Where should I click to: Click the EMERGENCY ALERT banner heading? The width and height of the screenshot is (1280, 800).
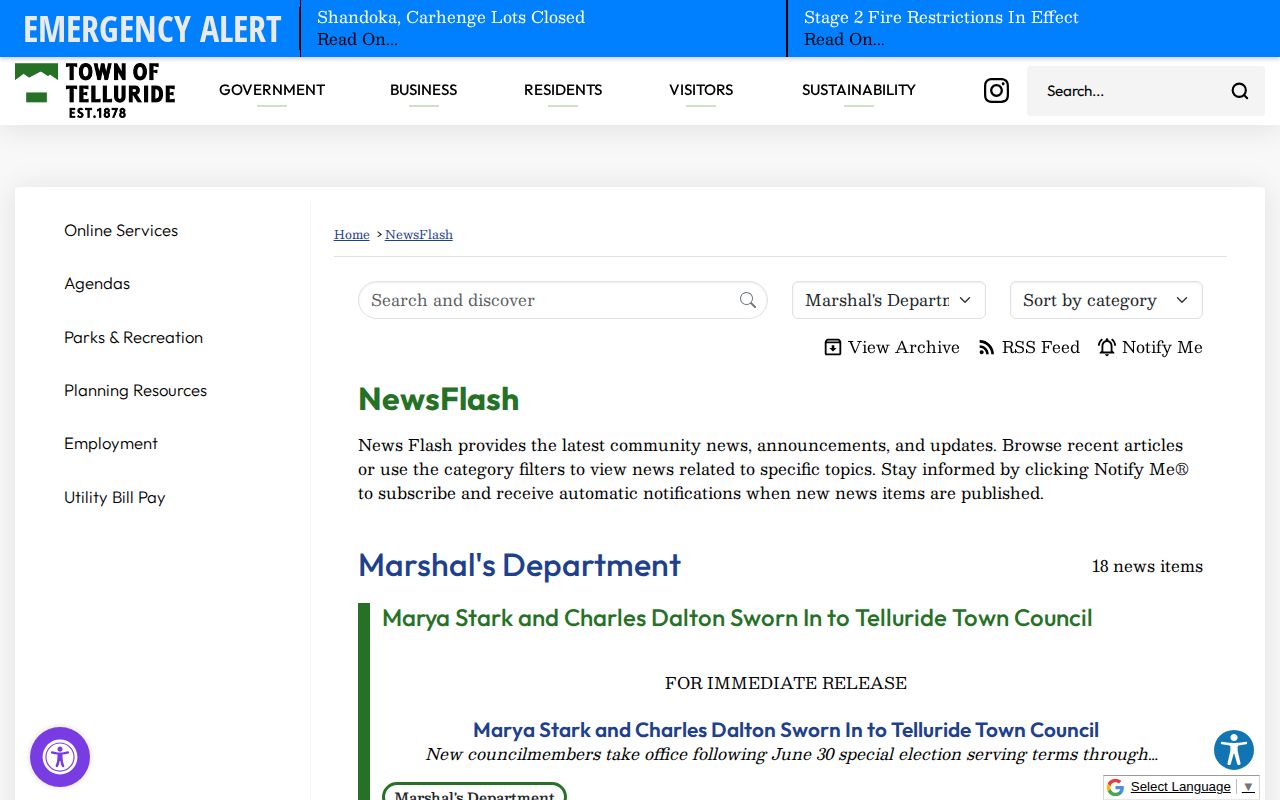(152, 29)
